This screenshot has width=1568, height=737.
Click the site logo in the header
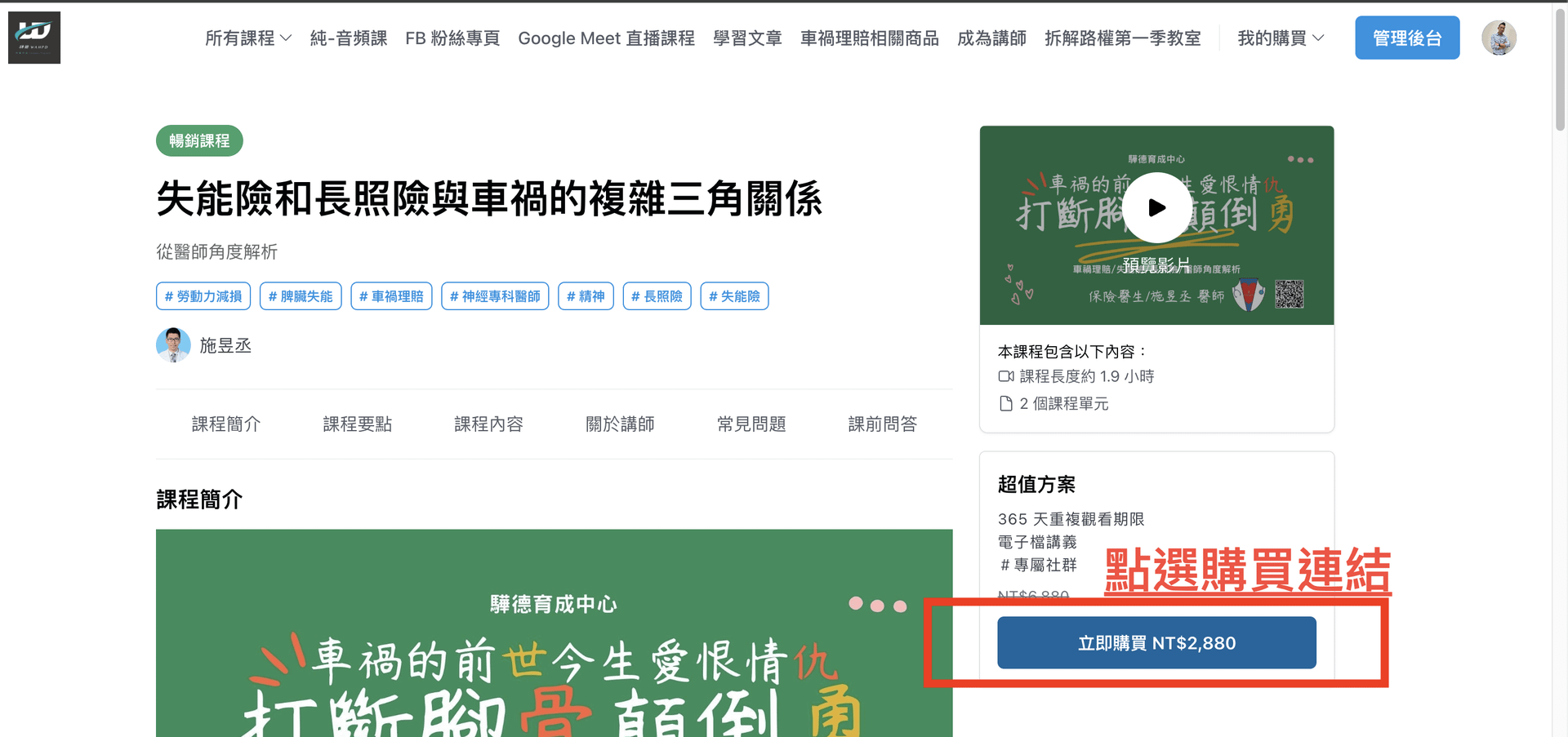[x=34, y=38]
